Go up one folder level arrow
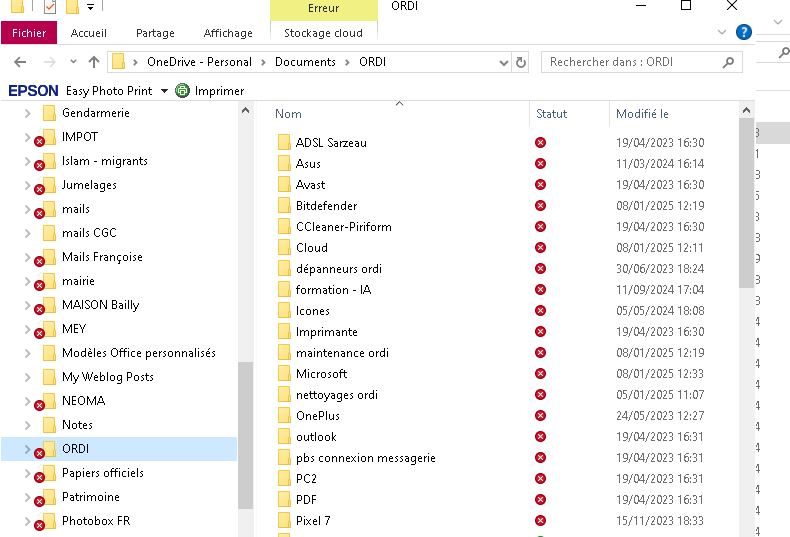The height and width of the screenshot is (537, 790). 94,62
